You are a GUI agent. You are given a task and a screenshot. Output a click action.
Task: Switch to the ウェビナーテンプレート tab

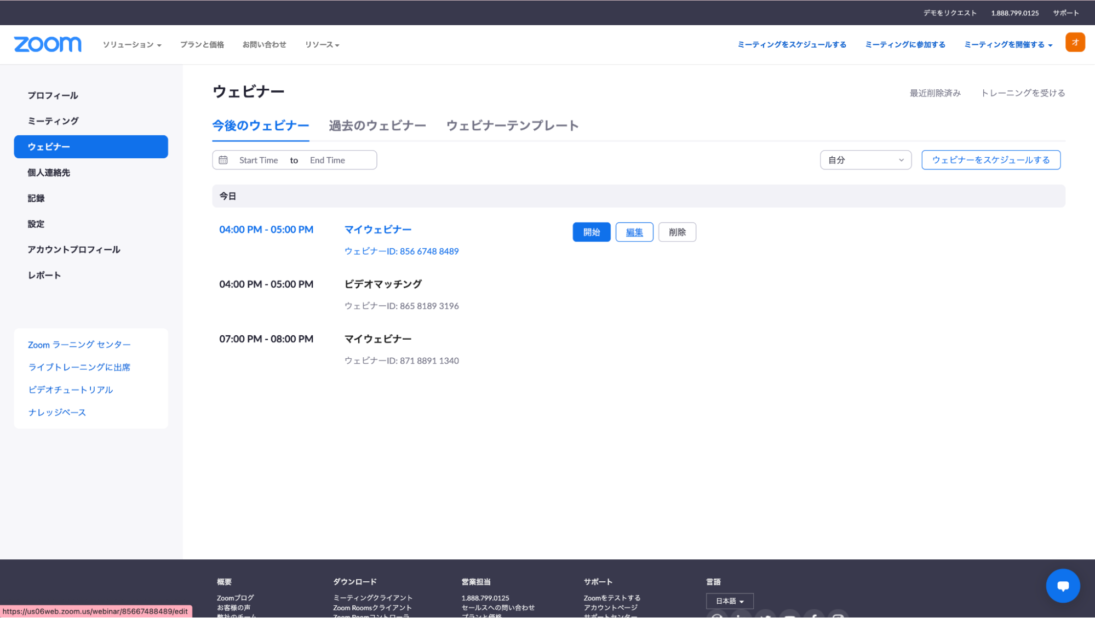[x=513, y=126]
